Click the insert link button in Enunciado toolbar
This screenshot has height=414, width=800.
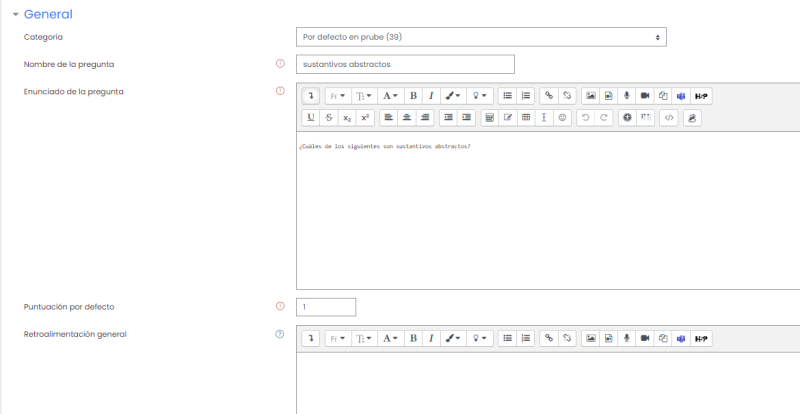pos(548,96)
